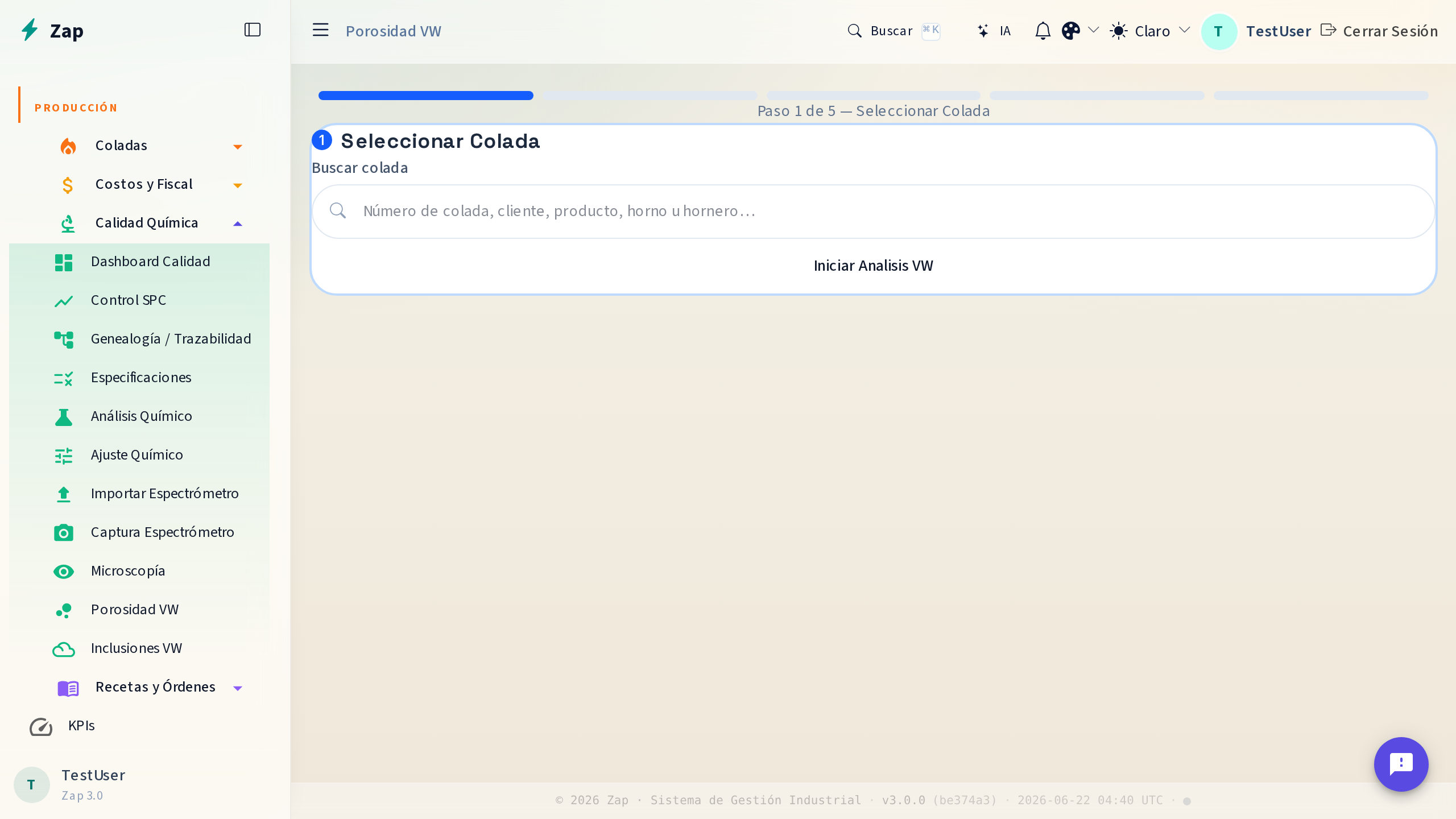Toggle sidebar collapse panel icon
The height and width of the screenshot is (819, 1456).
click(x=253, y=30)
